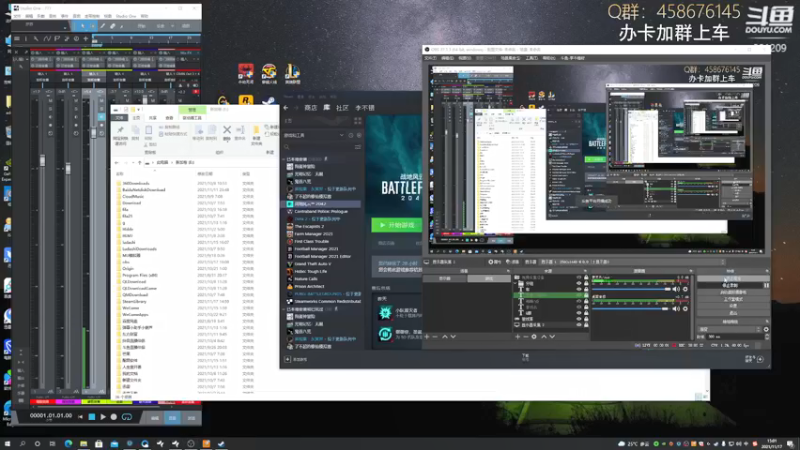Mute first mixer channel in Studio One

click(x=51, y=101)
